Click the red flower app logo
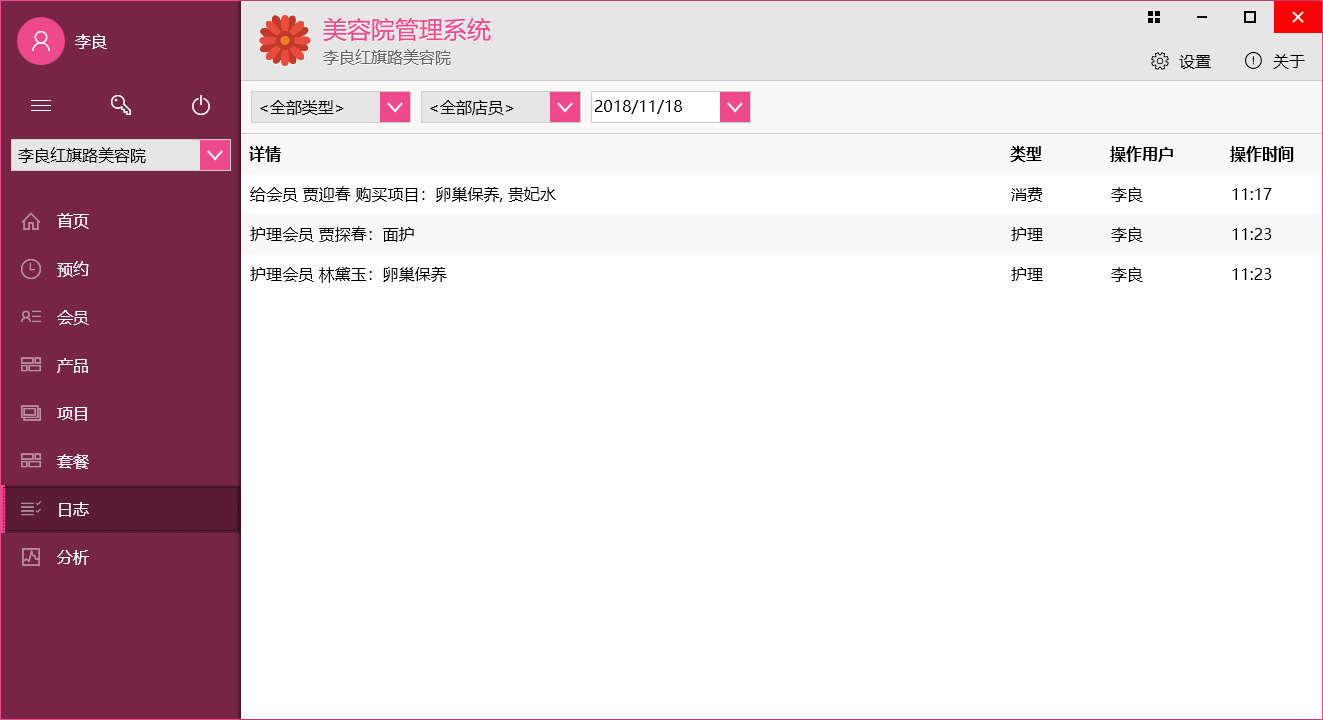Screen dimensions: 1323x720 pyautogui.click(x=284, y=40)
